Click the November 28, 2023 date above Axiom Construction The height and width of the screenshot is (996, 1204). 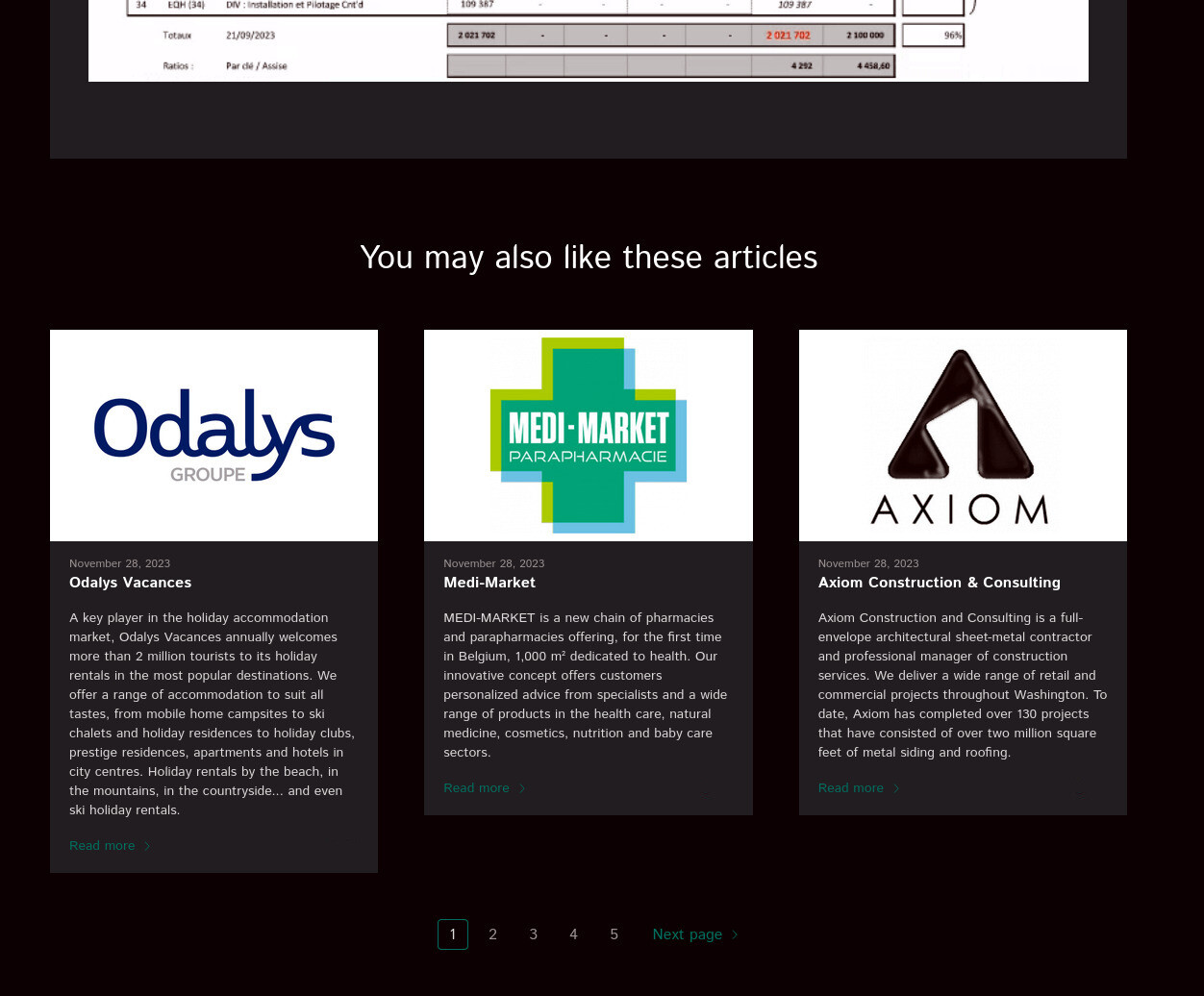click(x=868, y=563)
